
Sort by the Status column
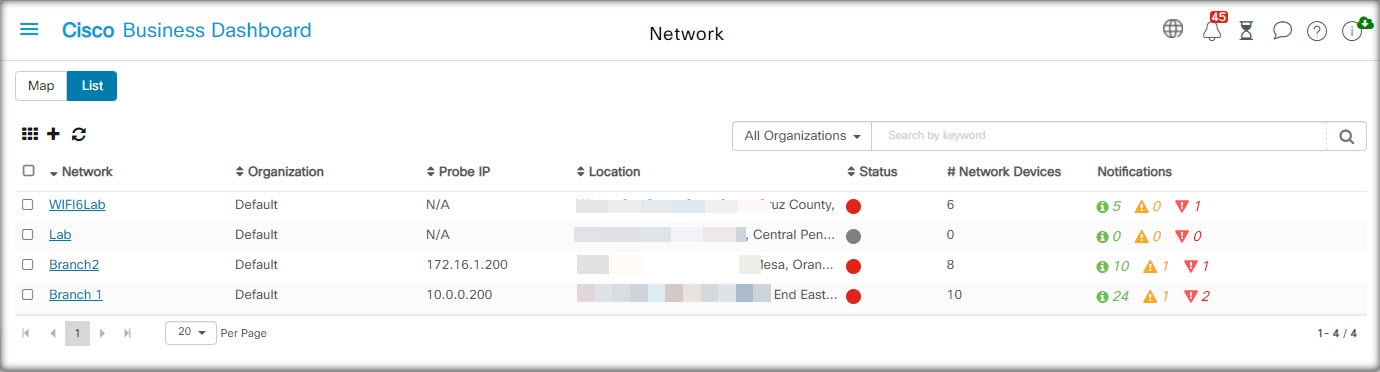(x=872, y=172)
